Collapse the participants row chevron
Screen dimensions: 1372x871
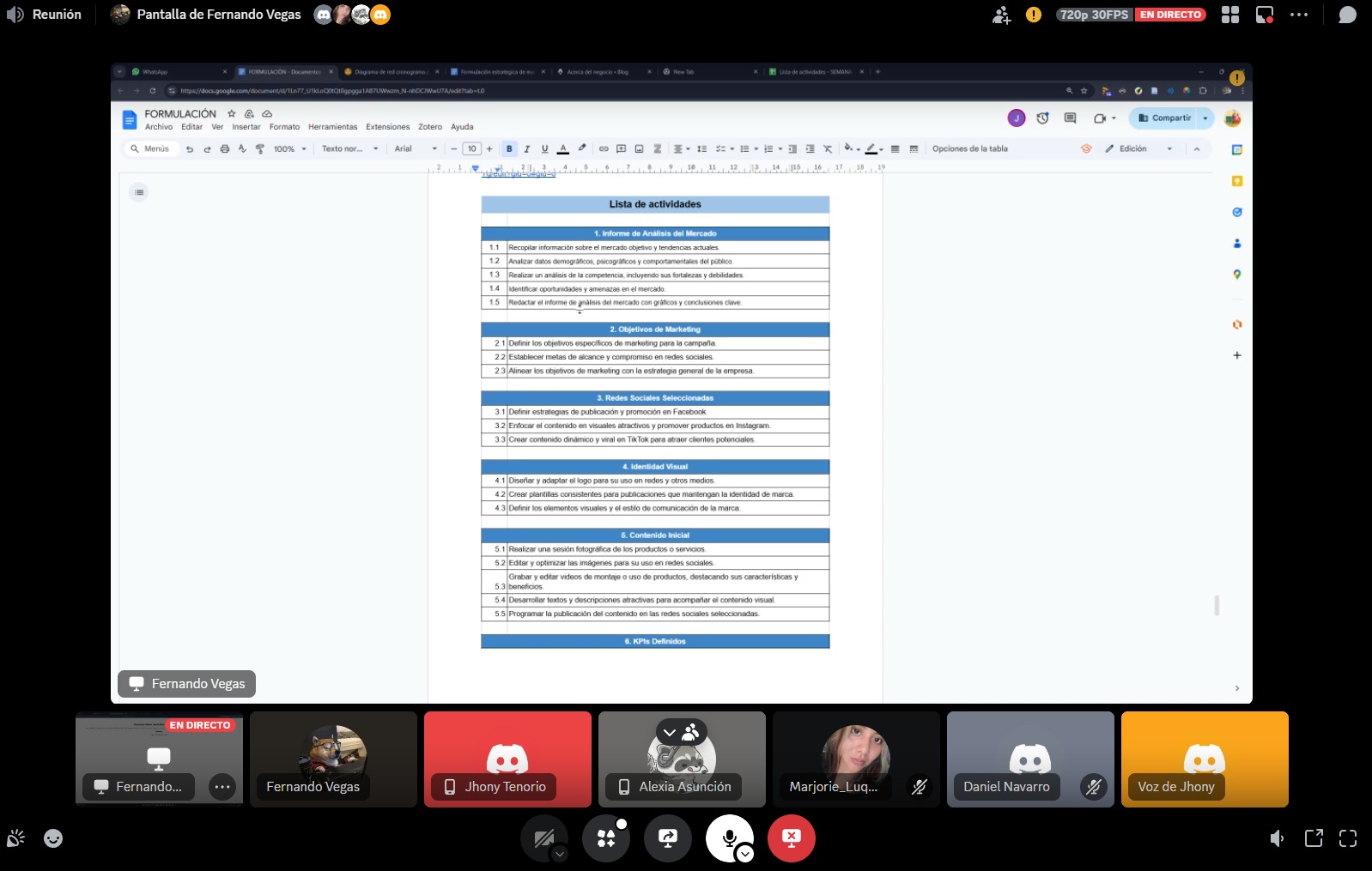coord(670,733)
